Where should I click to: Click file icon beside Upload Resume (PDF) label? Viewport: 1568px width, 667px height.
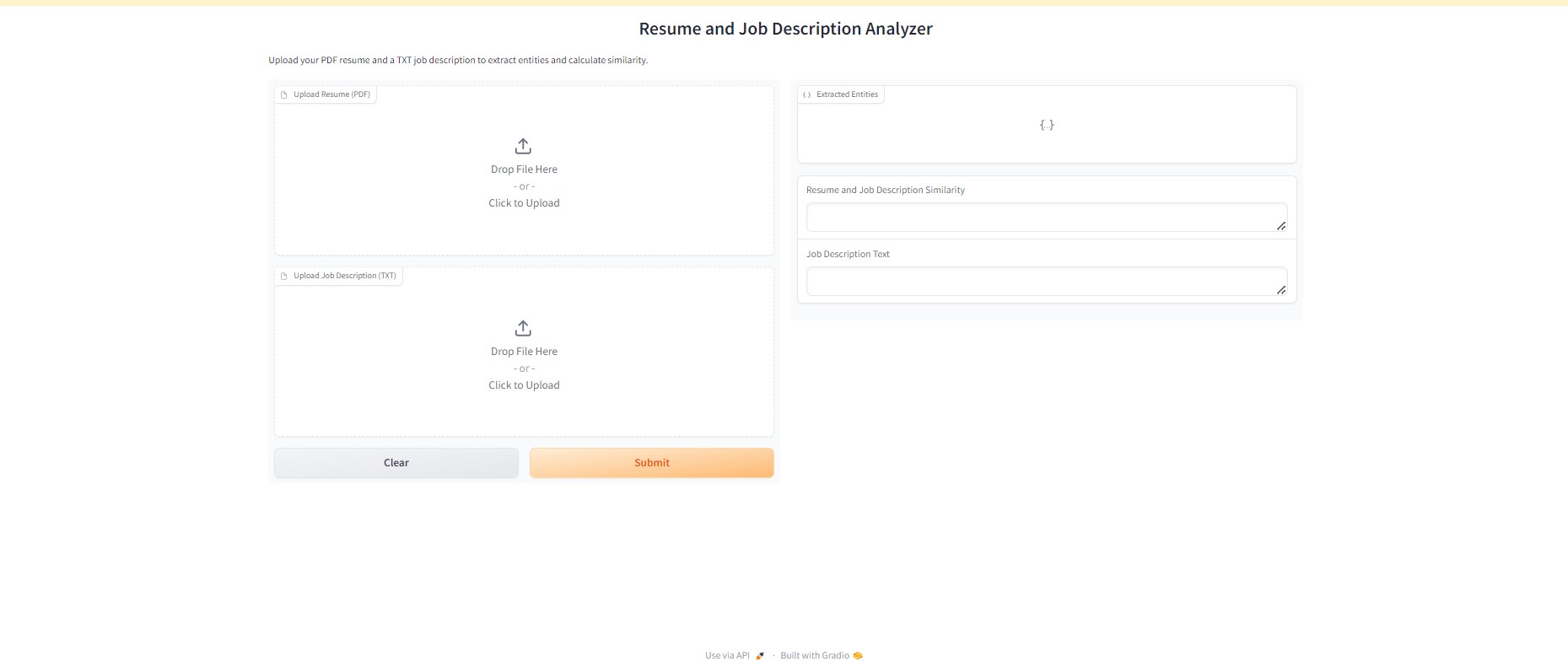[x=284, y=95]
